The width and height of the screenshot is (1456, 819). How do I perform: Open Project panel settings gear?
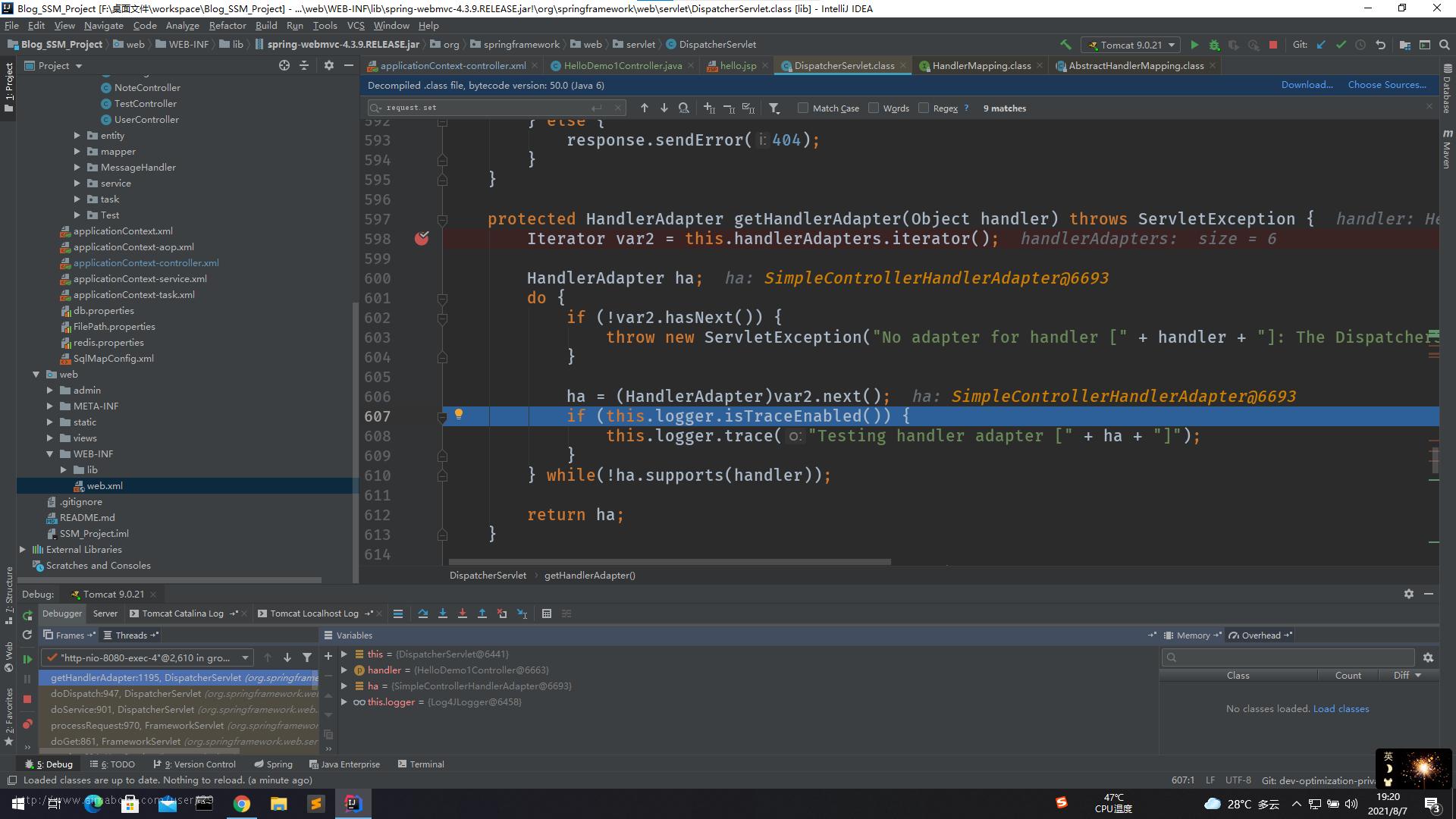328,65
